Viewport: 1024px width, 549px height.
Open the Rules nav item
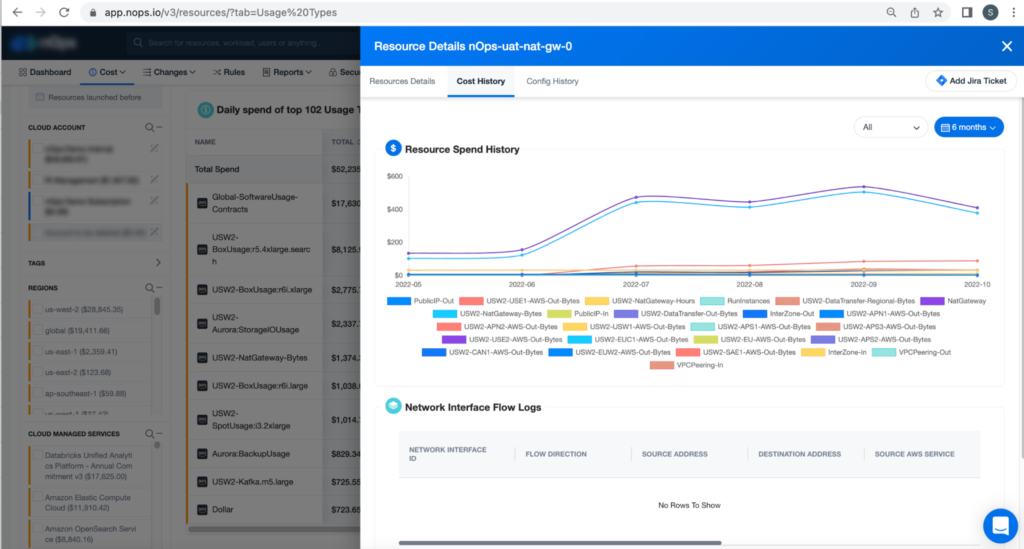tap(229, 72)
